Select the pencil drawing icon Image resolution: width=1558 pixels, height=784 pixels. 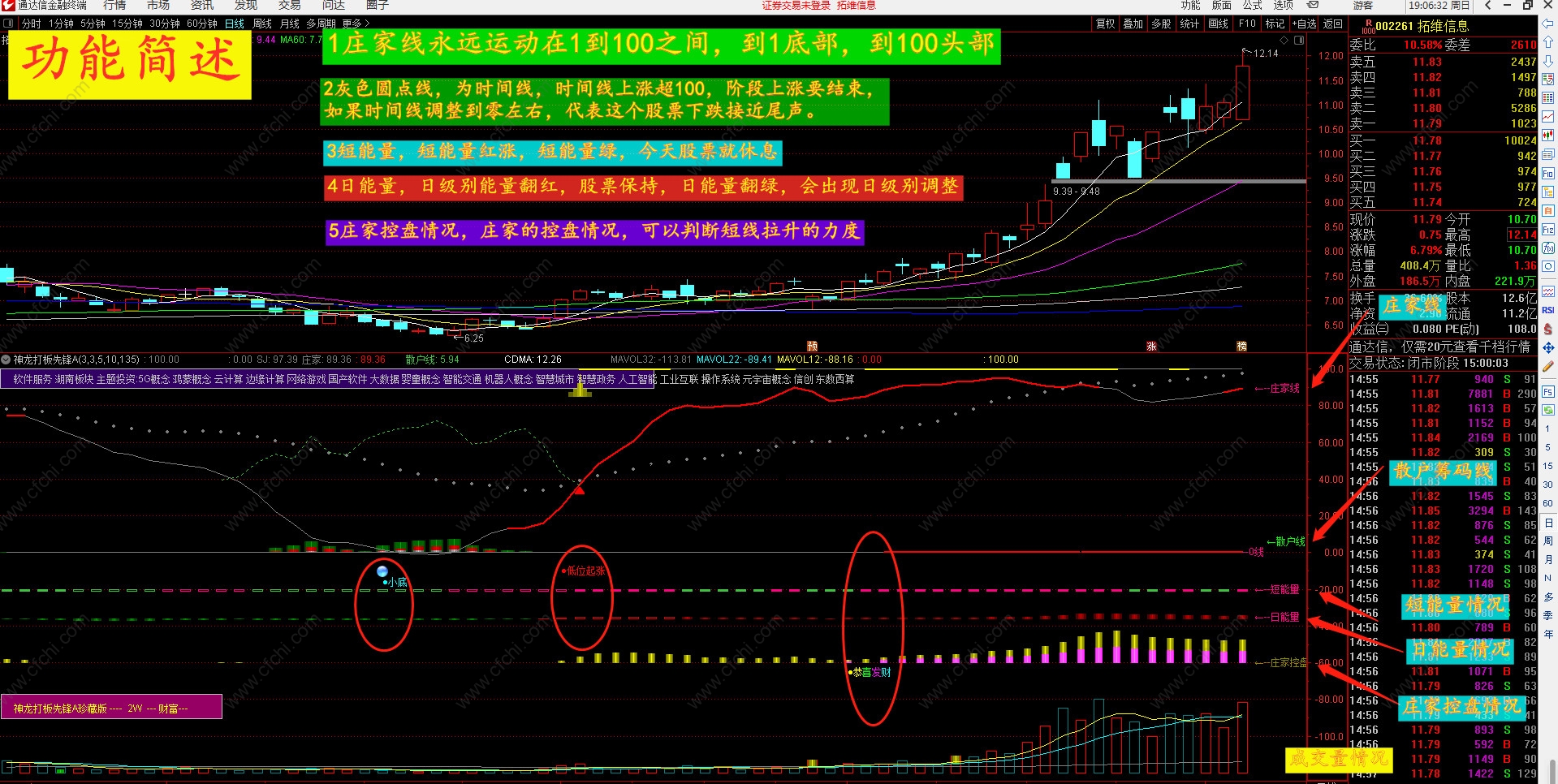1548,366
